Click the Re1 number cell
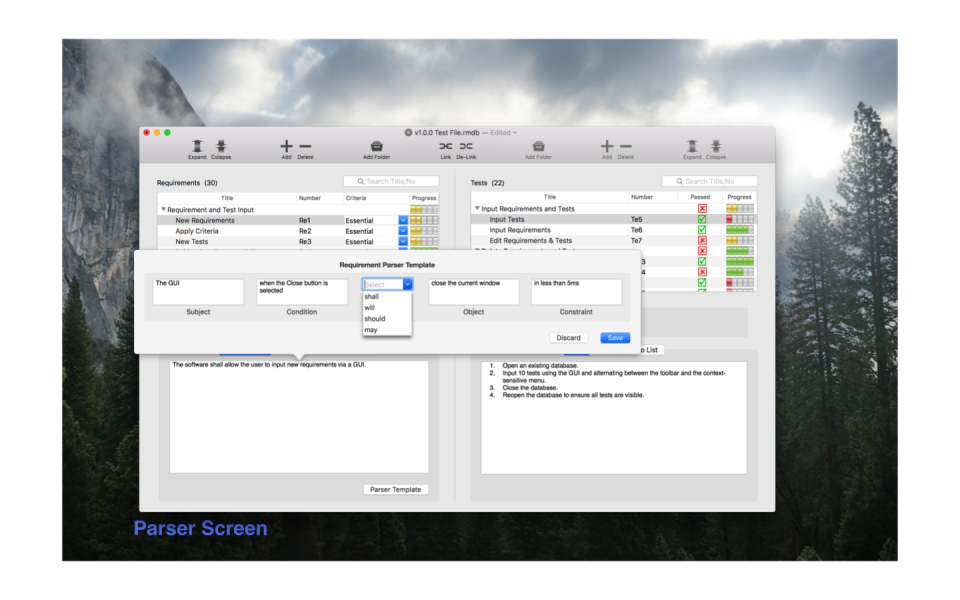This screenshot has height=600, width=960. point(305,220)
